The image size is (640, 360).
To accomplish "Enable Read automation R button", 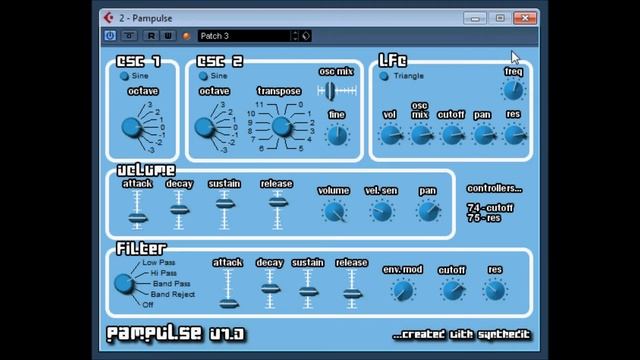I will click(151, 36).
